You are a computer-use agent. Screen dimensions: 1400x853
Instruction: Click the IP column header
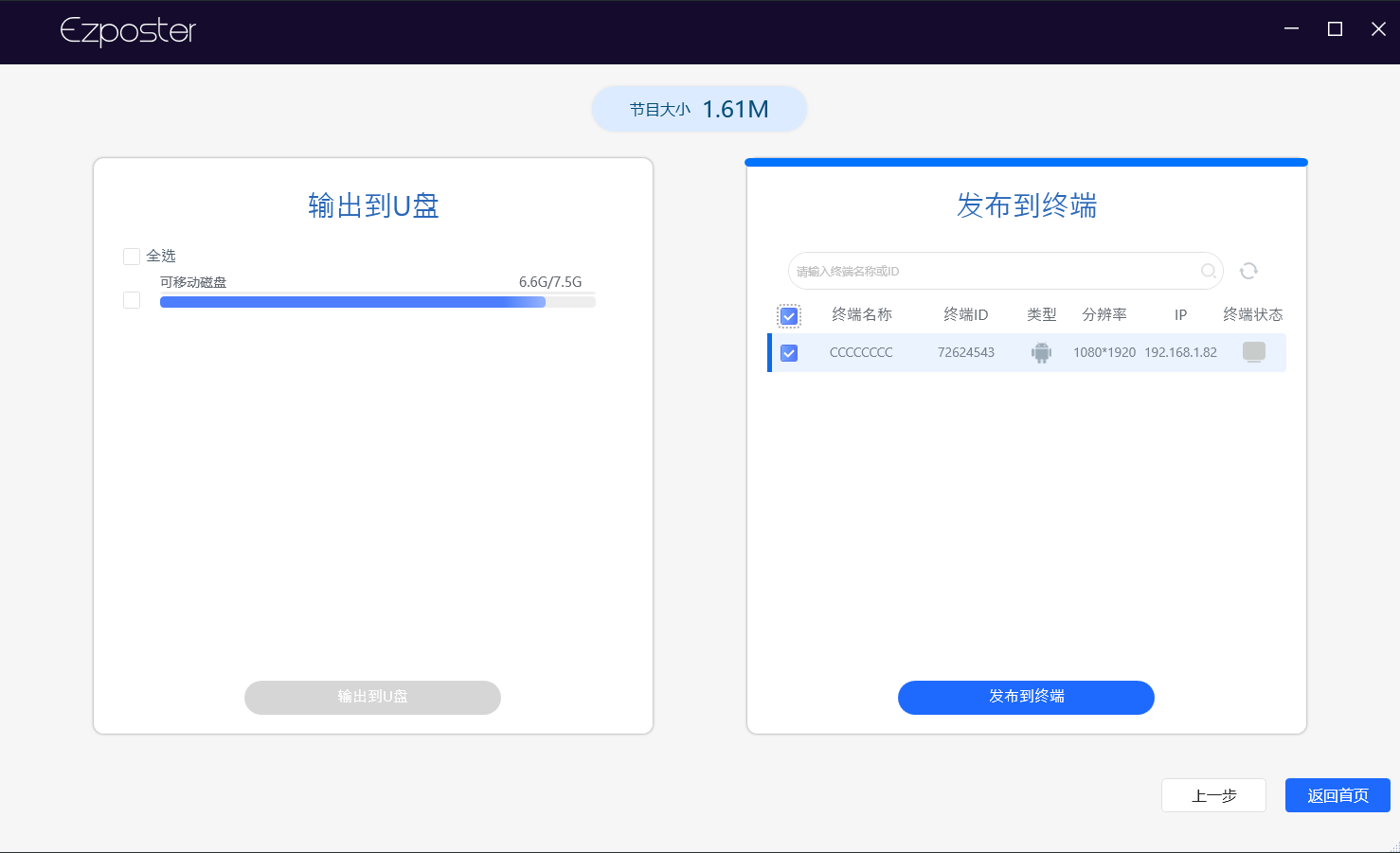click(x=1180, y=314)
